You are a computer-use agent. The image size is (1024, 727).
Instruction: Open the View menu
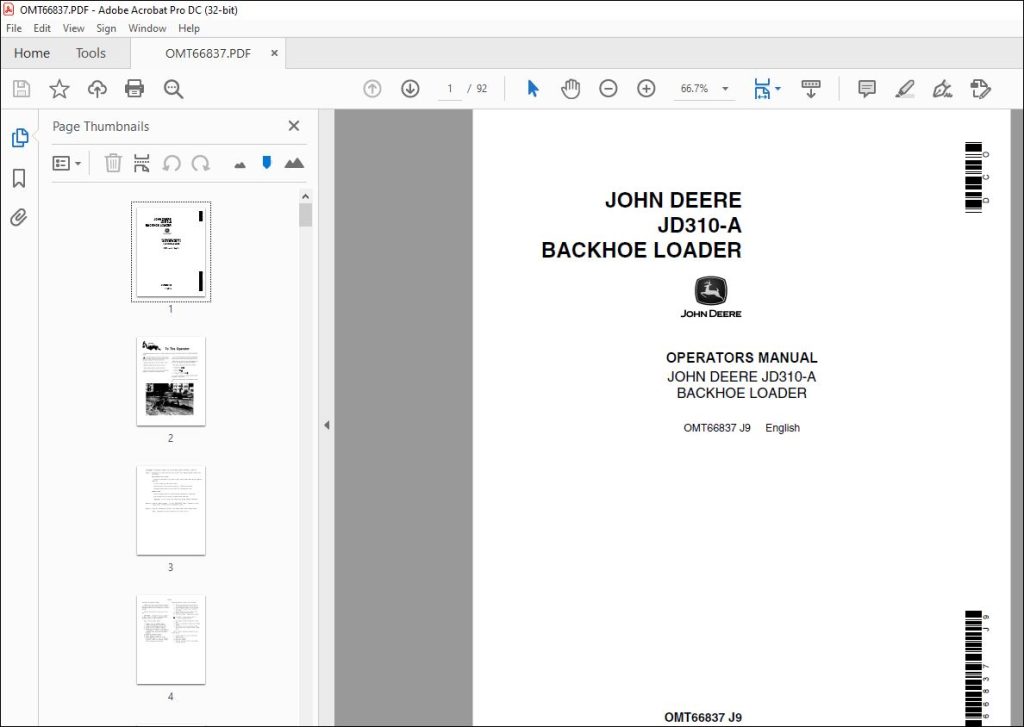tap(73, 28)
